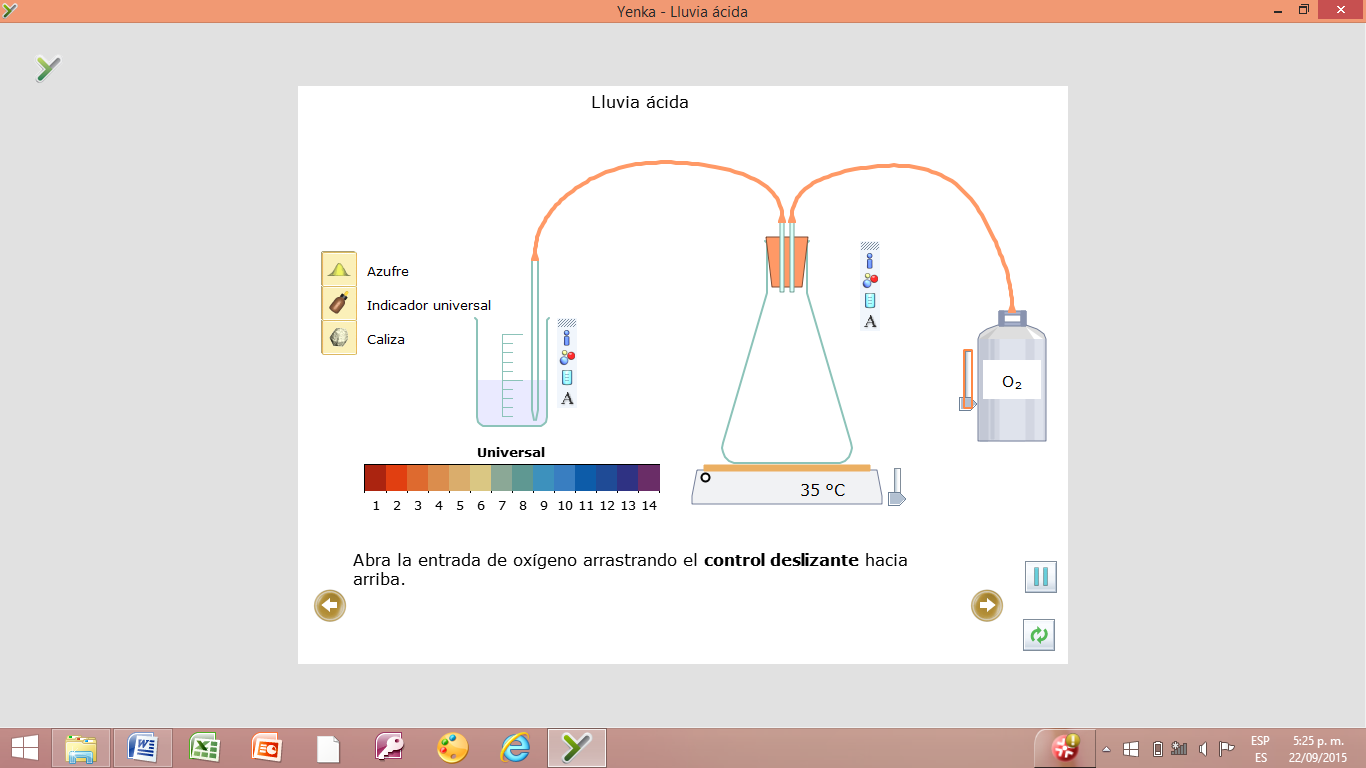
Task: Go to the previous page arrow
Action: pos(330,606)
